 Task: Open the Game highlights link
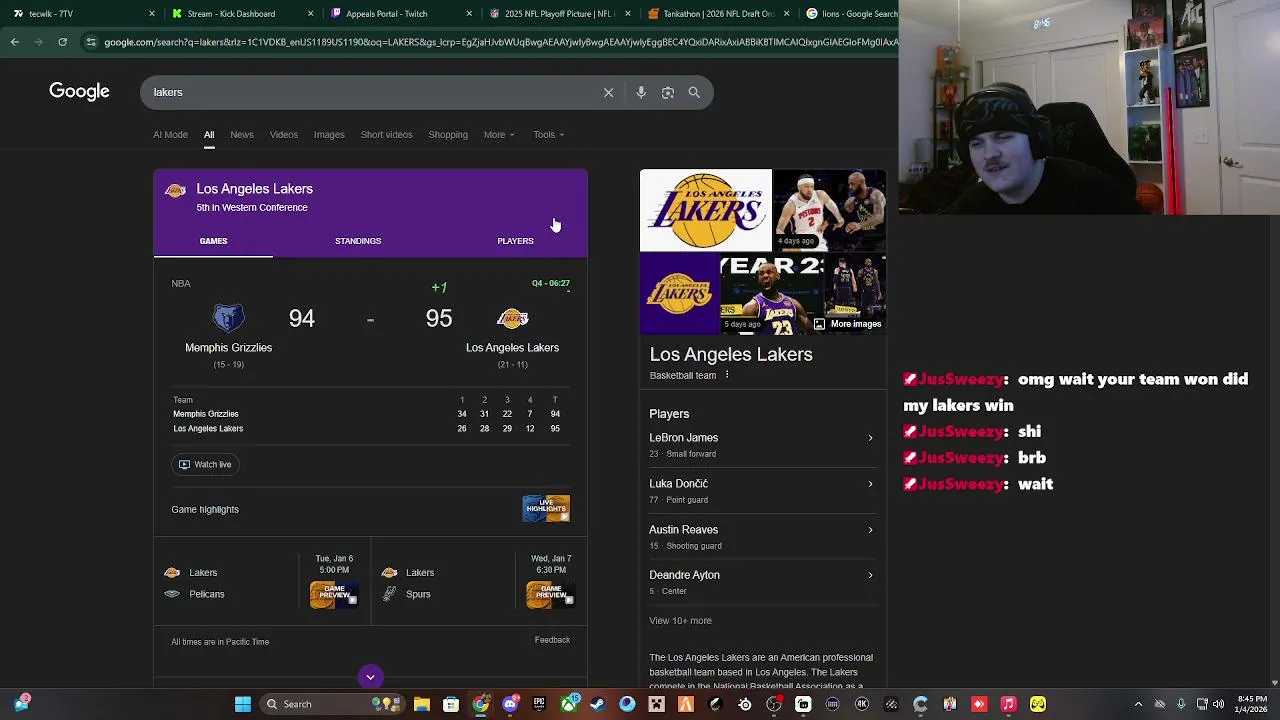pos(205,509)
